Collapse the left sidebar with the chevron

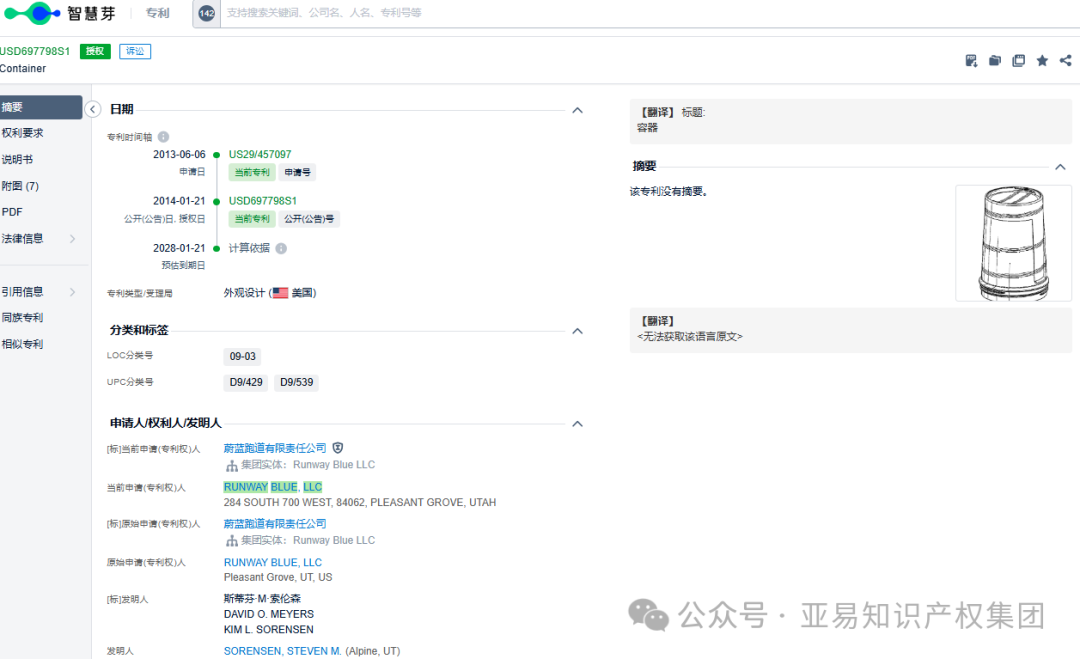(x=93, y=110)
